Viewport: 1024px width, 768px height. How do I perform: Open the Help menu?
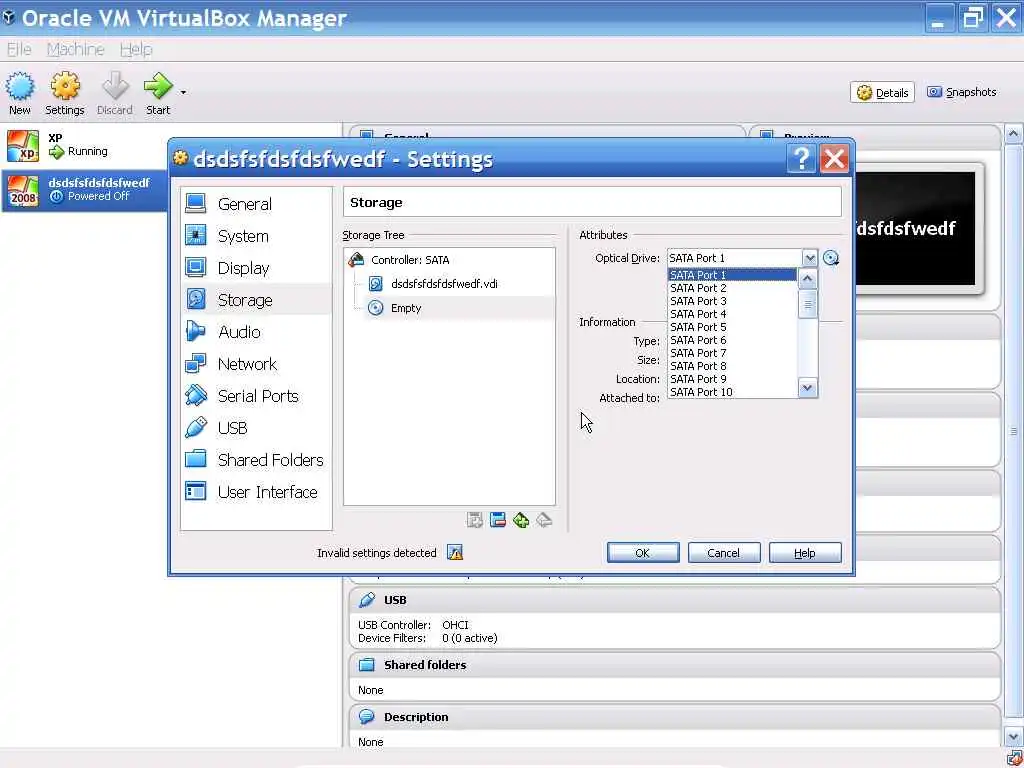click(136, 49)
